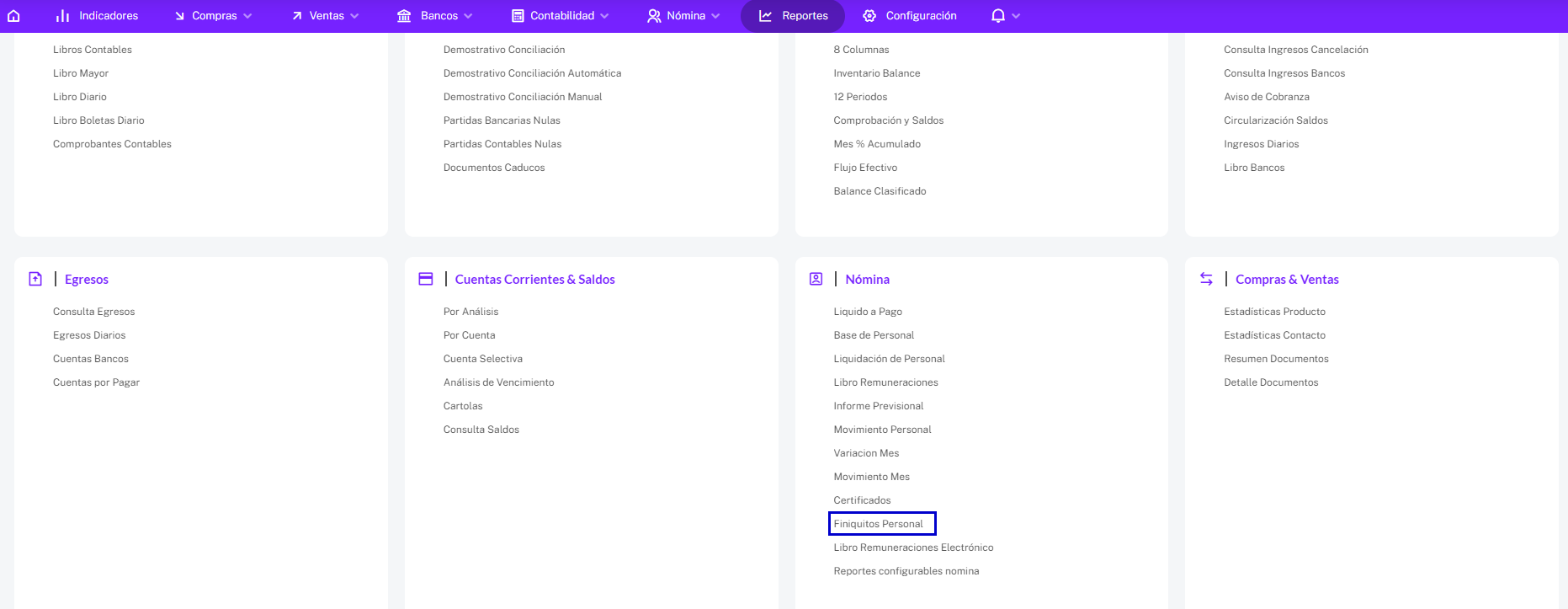Open Por Análisis report

(470, 312)
